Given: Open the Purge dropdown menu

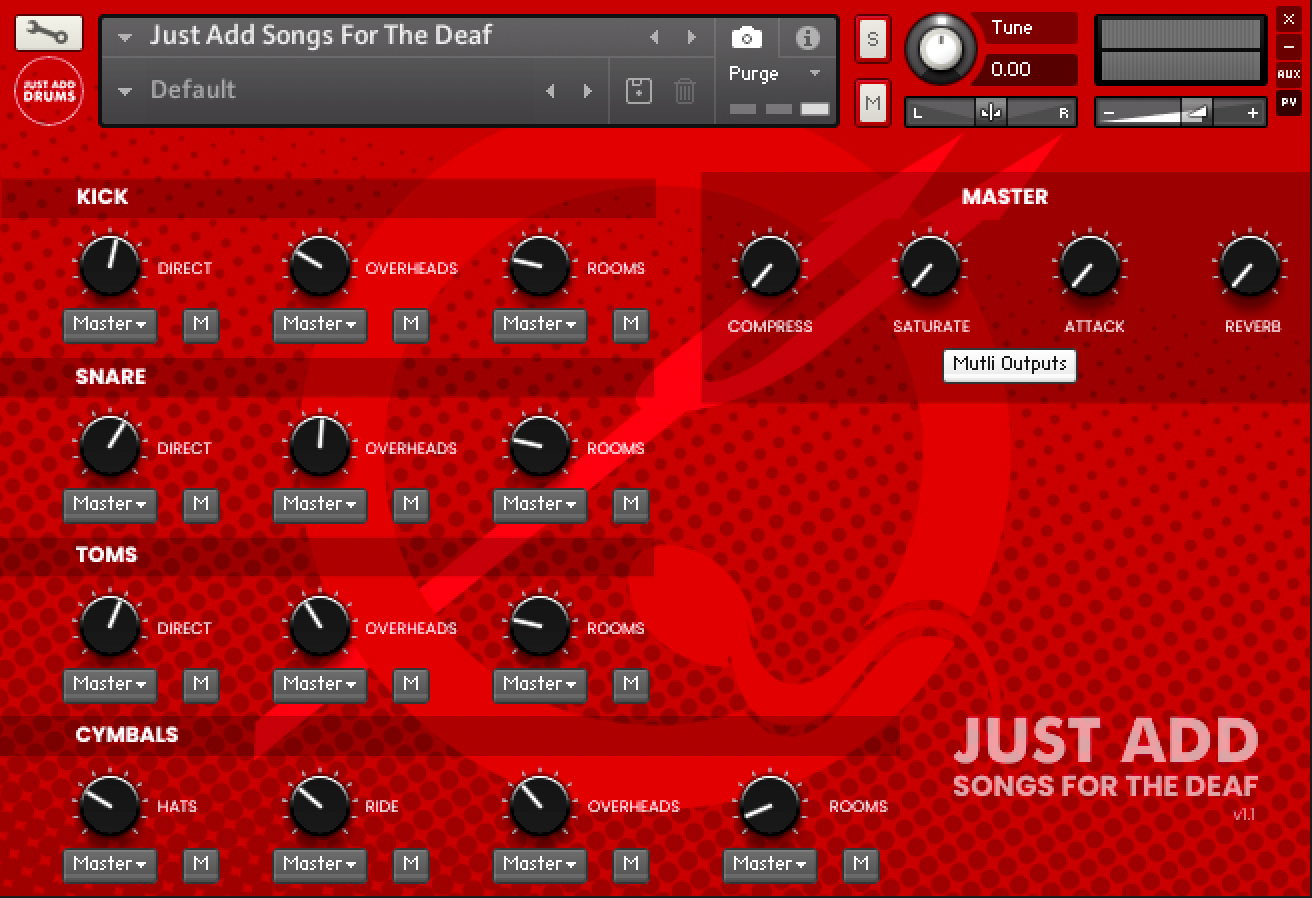Looking at the screenshot, I should tap(775, 74).
